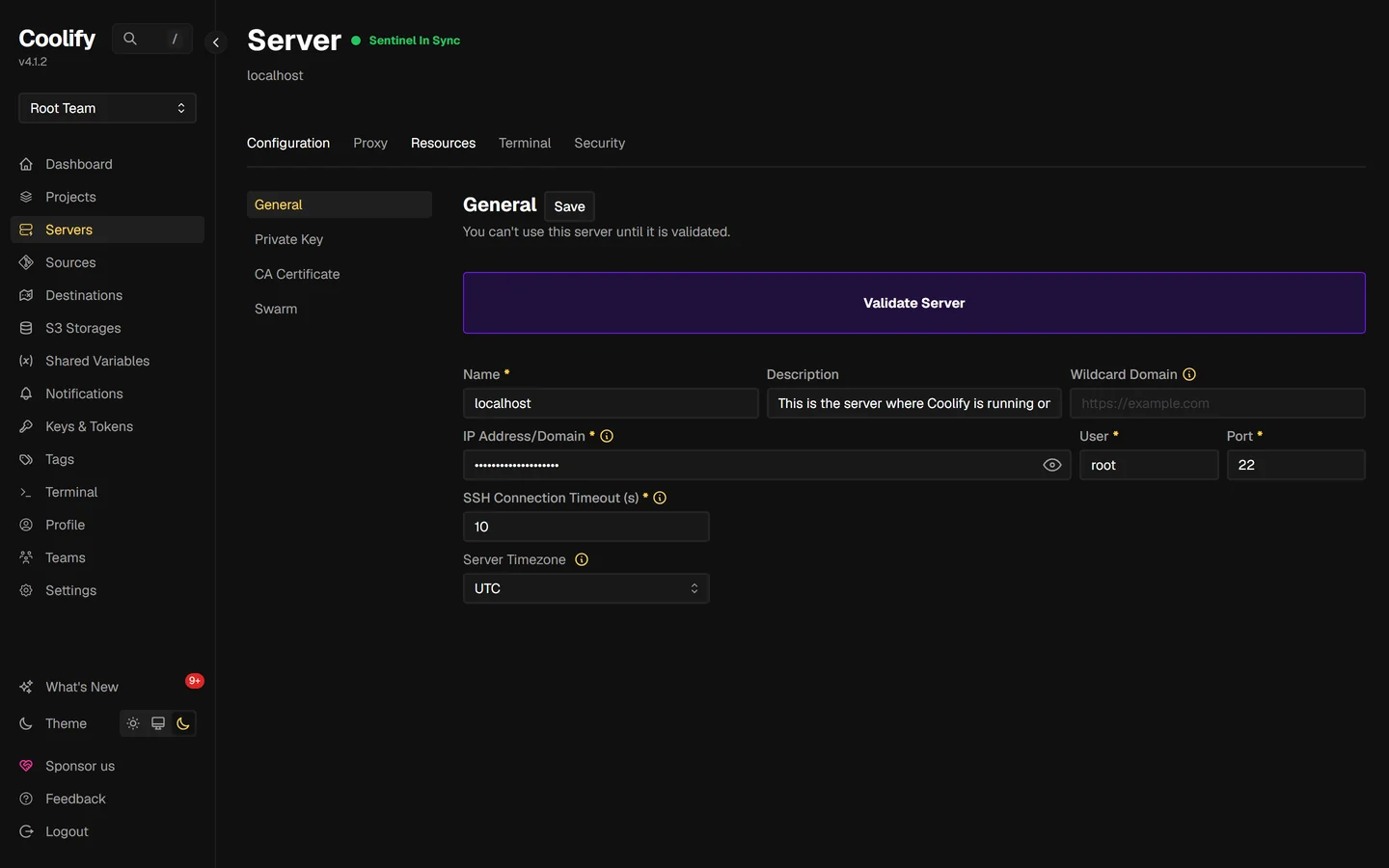The height and width of the screenshot is (868, 1389).
Task: Reveal the hidden IP address with eye icon
Action: pos(1052,465)
